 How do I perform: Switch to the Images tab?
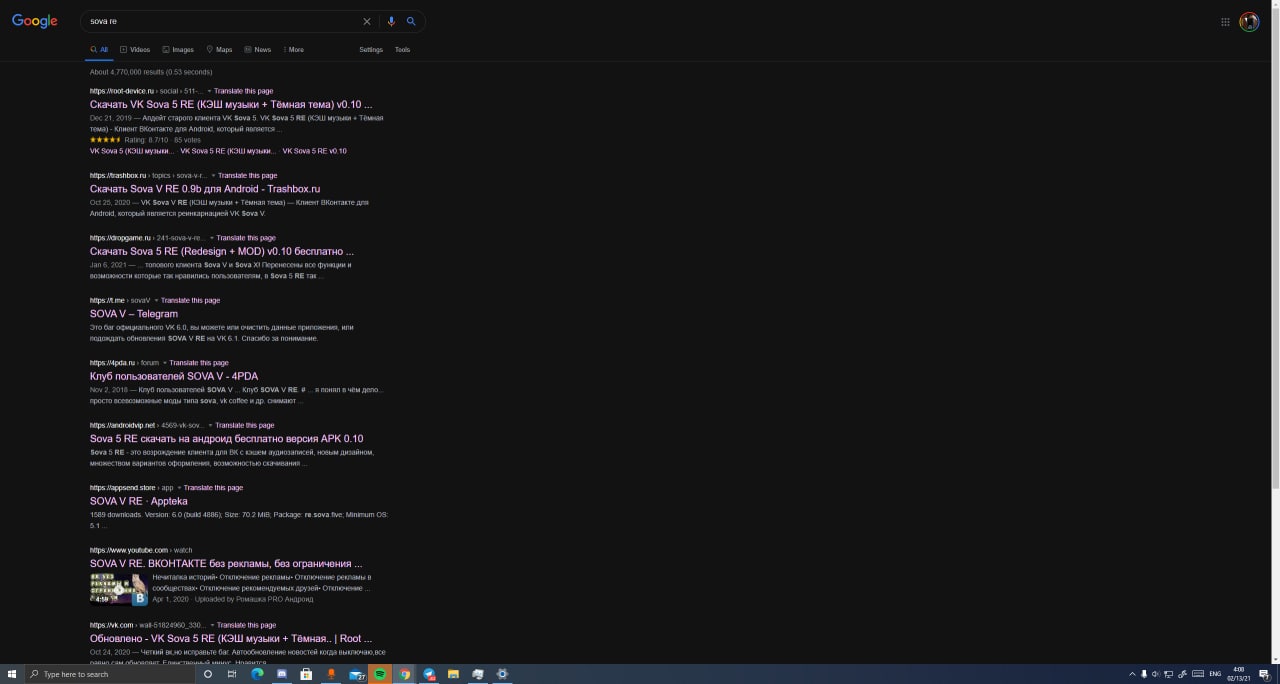click(178, 49)
